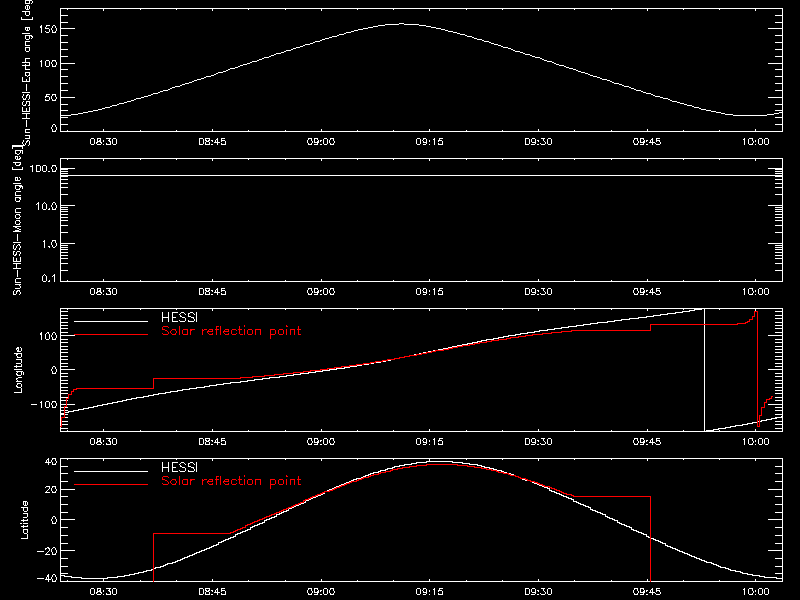Click 09:15 under the Earth angle plot
Screen dimensions: 800x600
(x=430, y=141)
